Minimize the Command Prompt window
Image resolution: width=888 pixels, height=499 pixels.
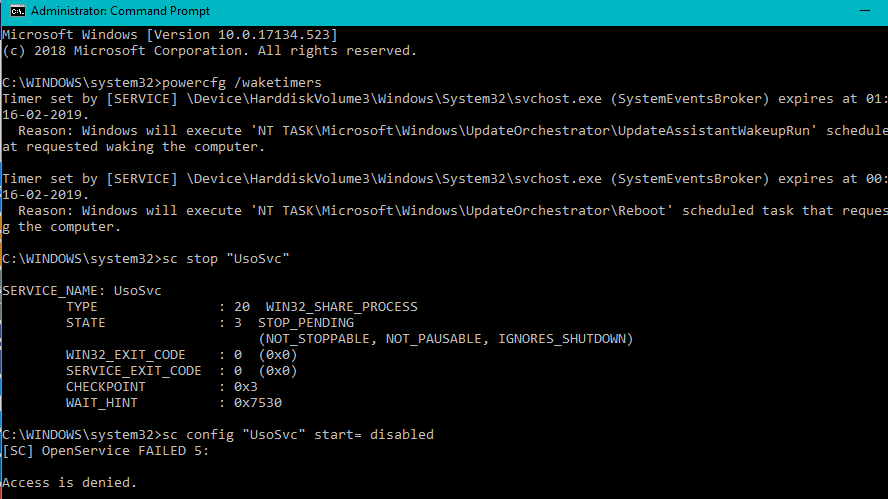(x=865, y=11)
